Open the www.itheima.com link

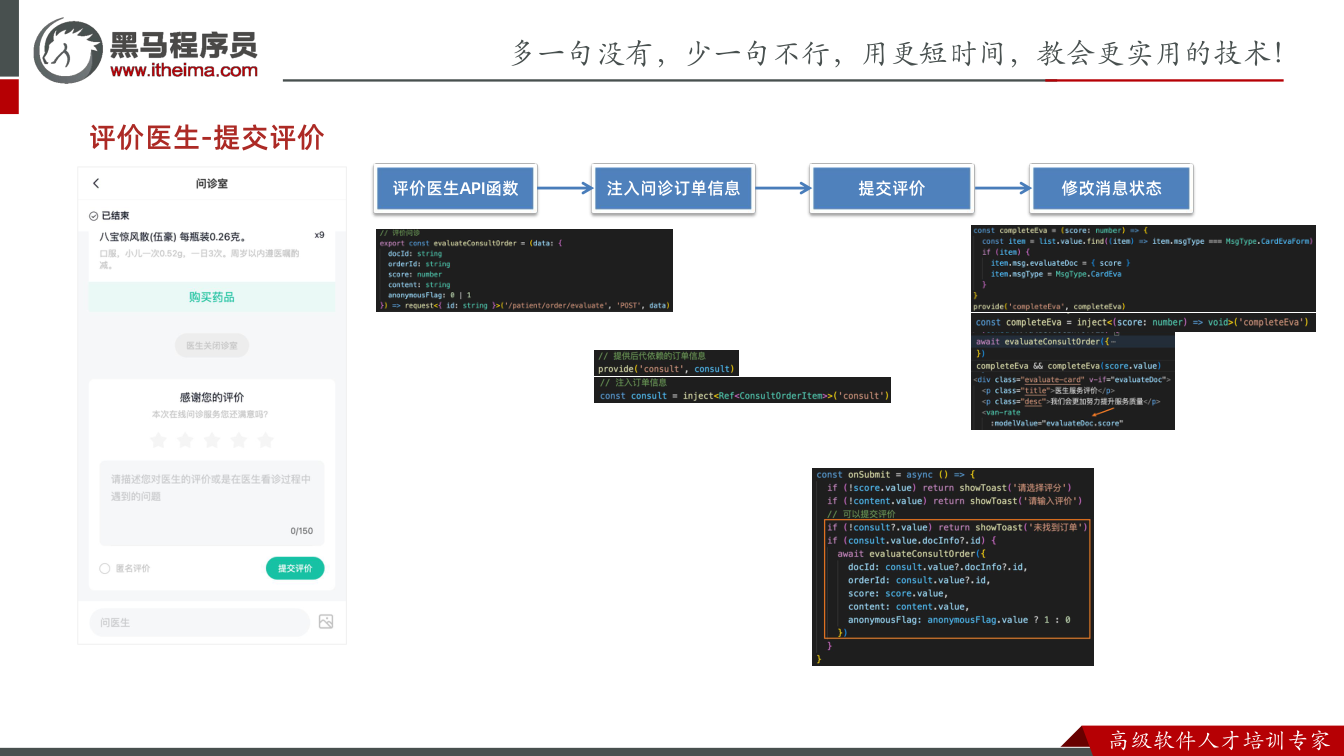point(184,70)
